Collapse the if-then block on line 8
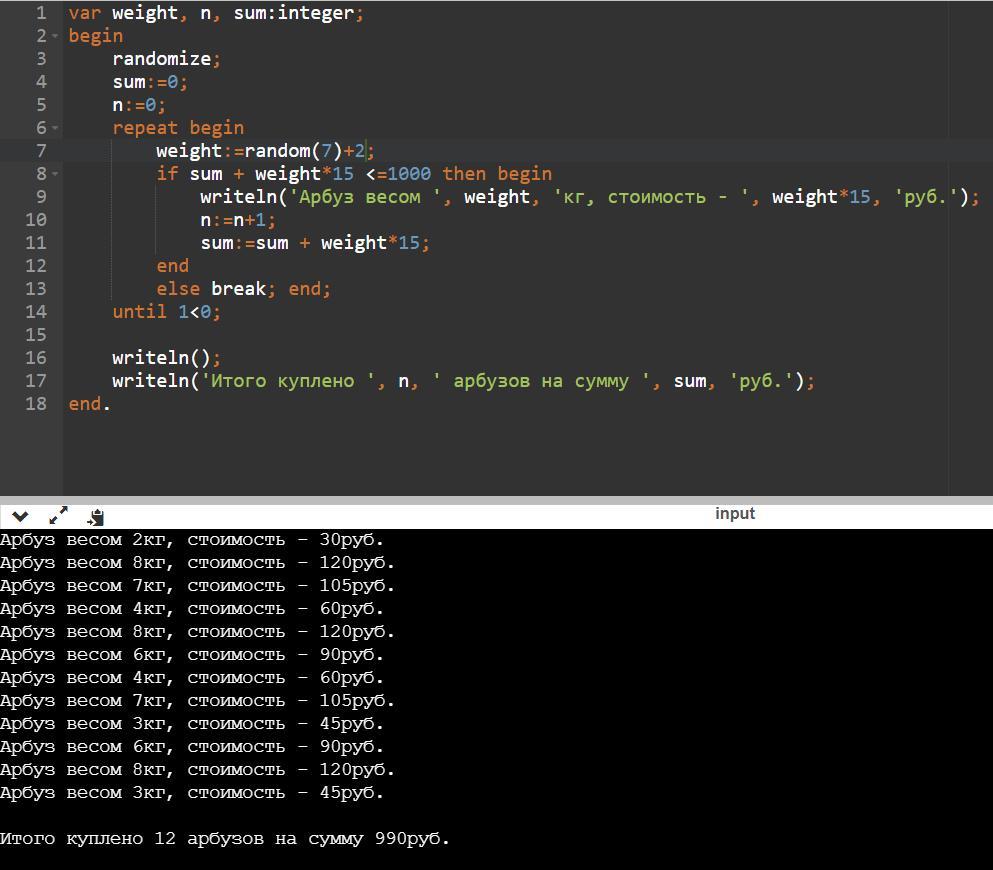This screenshot has width=993, height=870. point(55,174)
